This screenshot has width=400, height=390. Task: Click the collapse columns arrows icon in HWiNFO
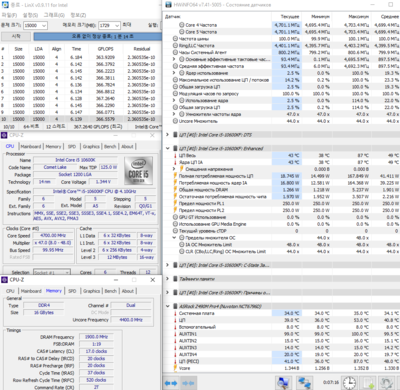188,383
